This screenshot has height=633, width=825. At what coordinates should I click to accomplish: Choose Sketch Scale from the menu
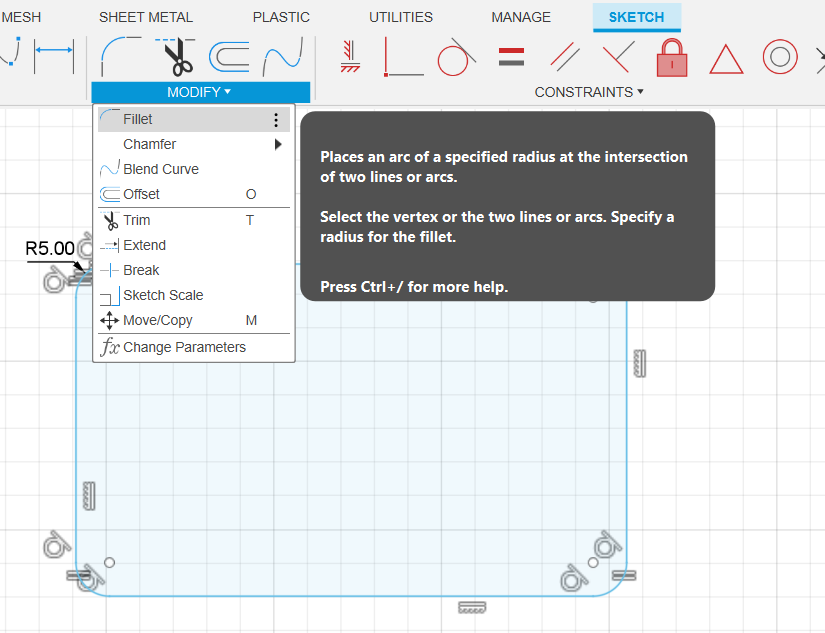(x=194, y=295)
